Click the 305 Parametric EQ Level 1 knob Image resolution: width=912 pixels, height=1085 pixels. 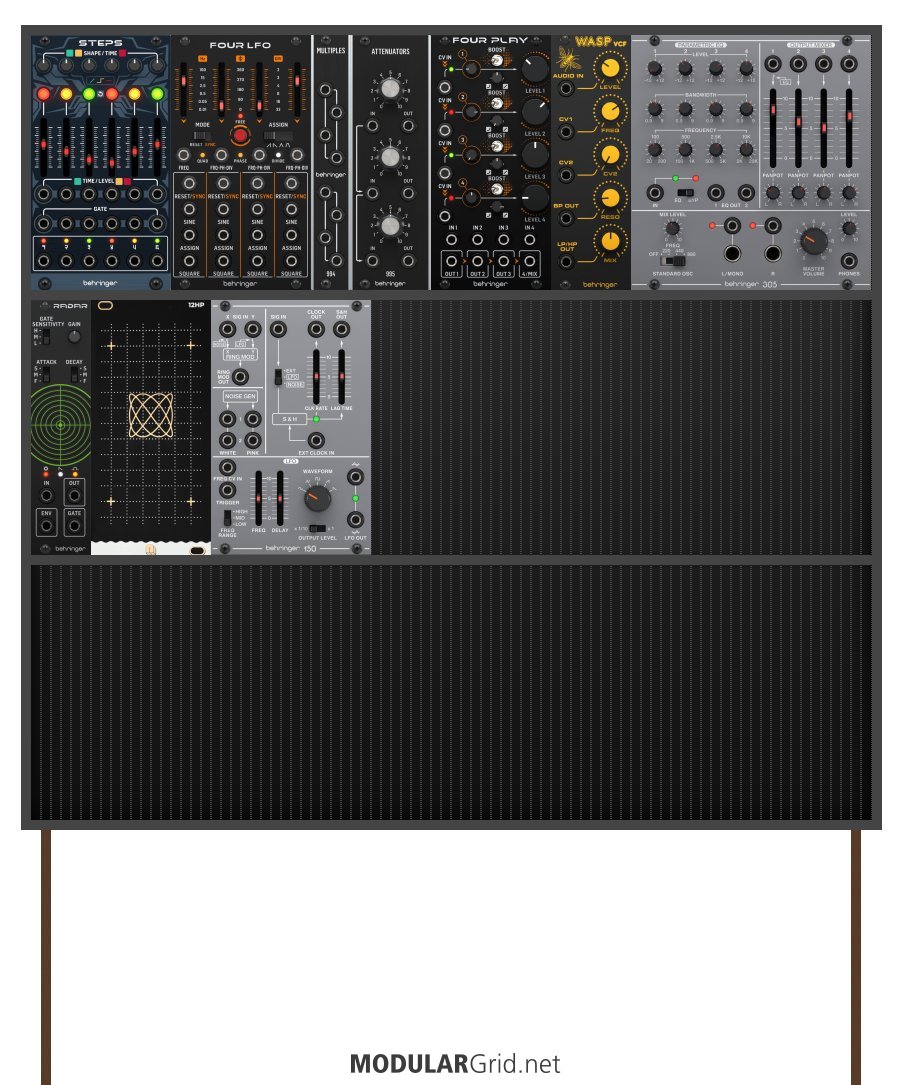pyautogui.click(x=654, y=69)
